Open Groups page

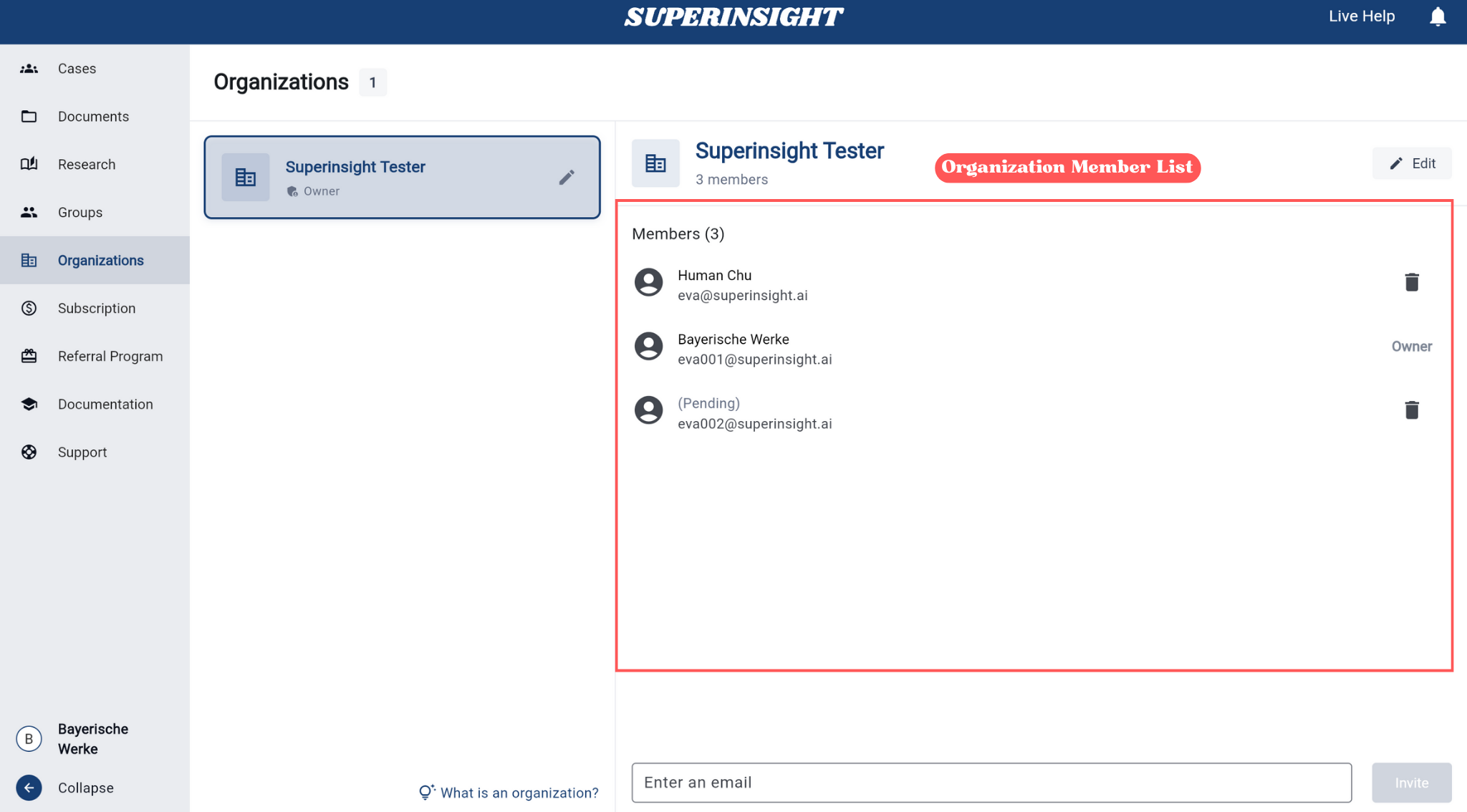[x=95, y=213]
